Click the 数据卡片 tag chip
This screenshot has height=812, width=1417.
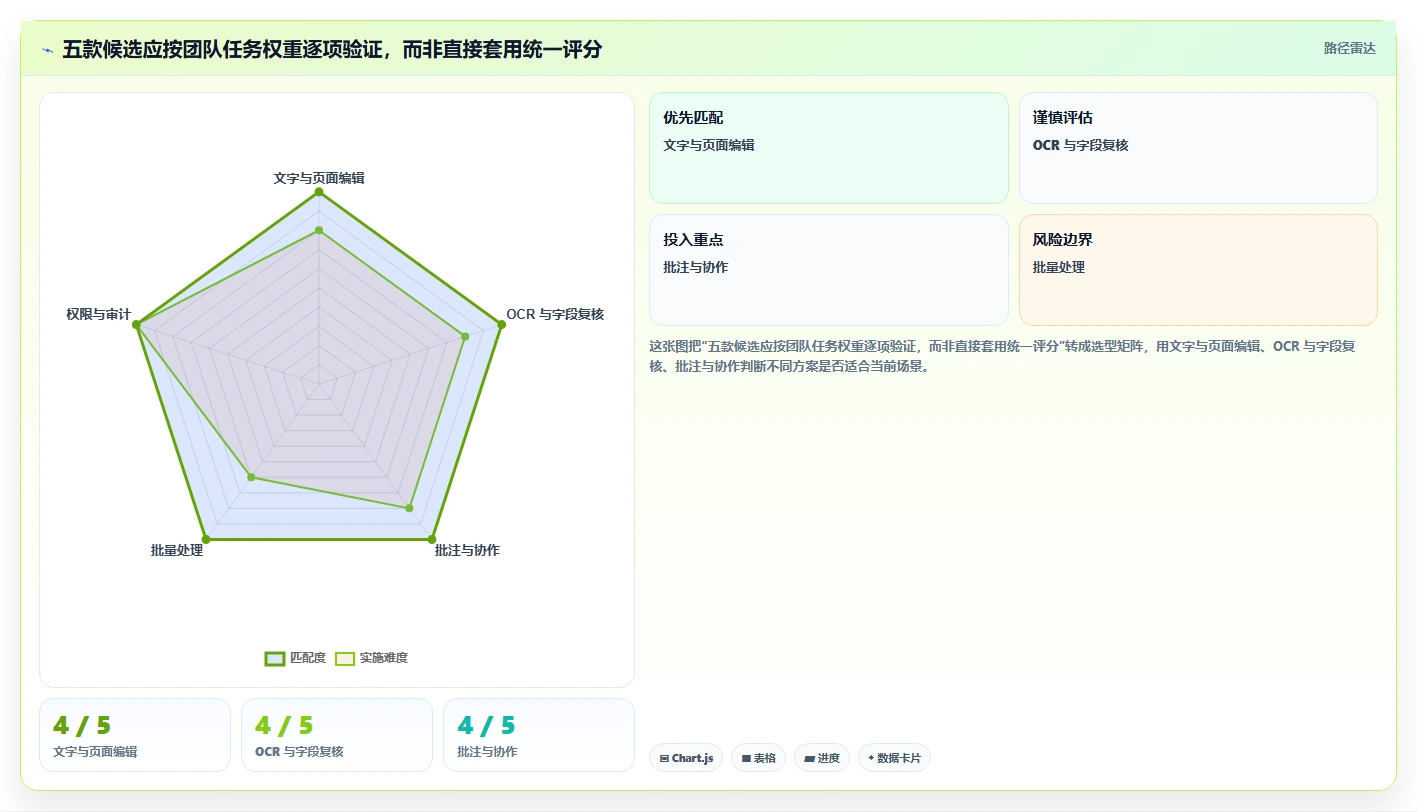(x=894, y=758)
